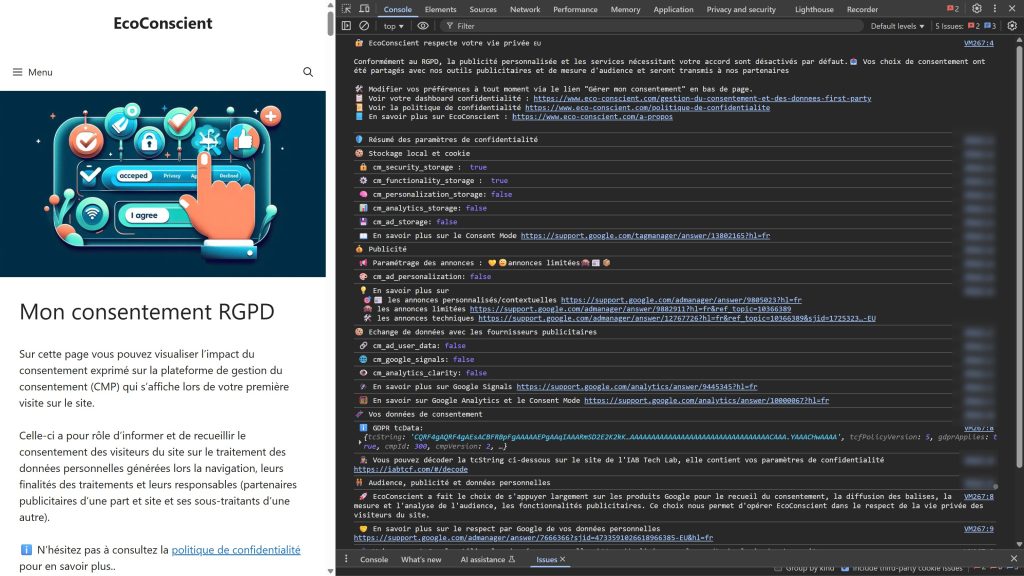
Task: Open source link VM267:9
Action: click(978, 529)
